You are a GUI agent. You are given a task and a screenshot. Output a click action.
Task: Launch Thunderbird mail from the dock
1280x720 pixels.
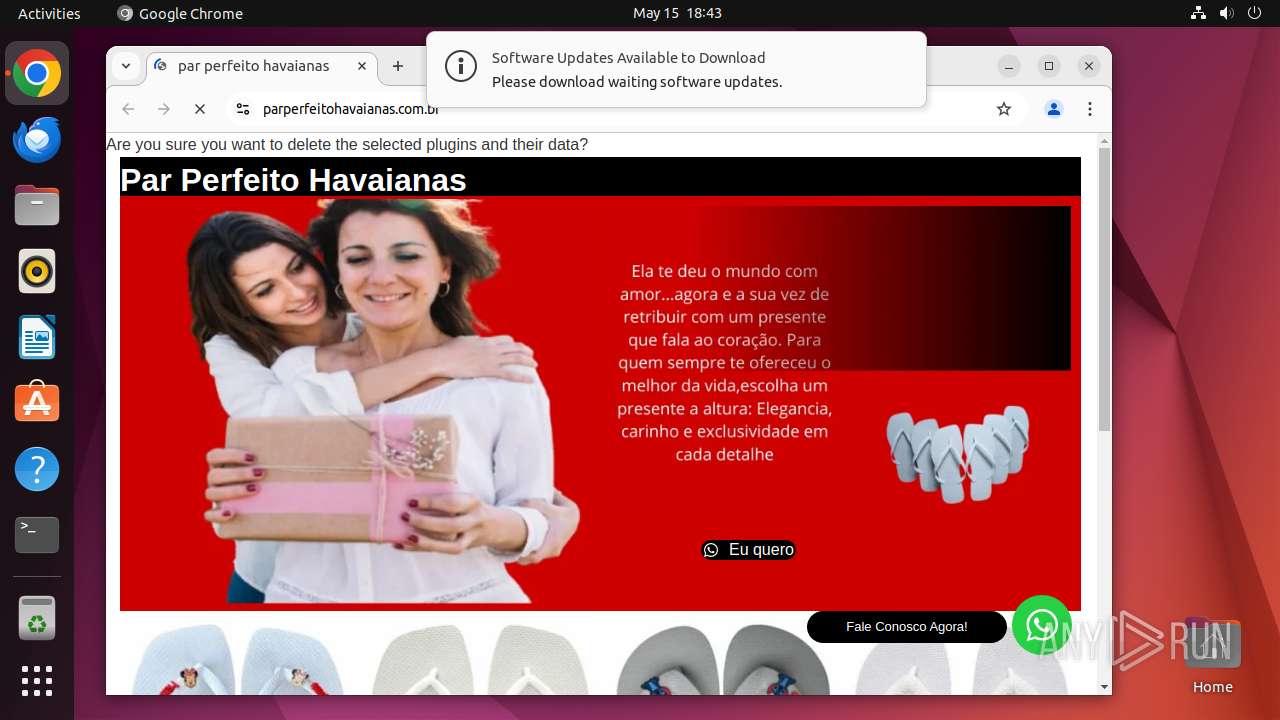click(x=37, y=140)
